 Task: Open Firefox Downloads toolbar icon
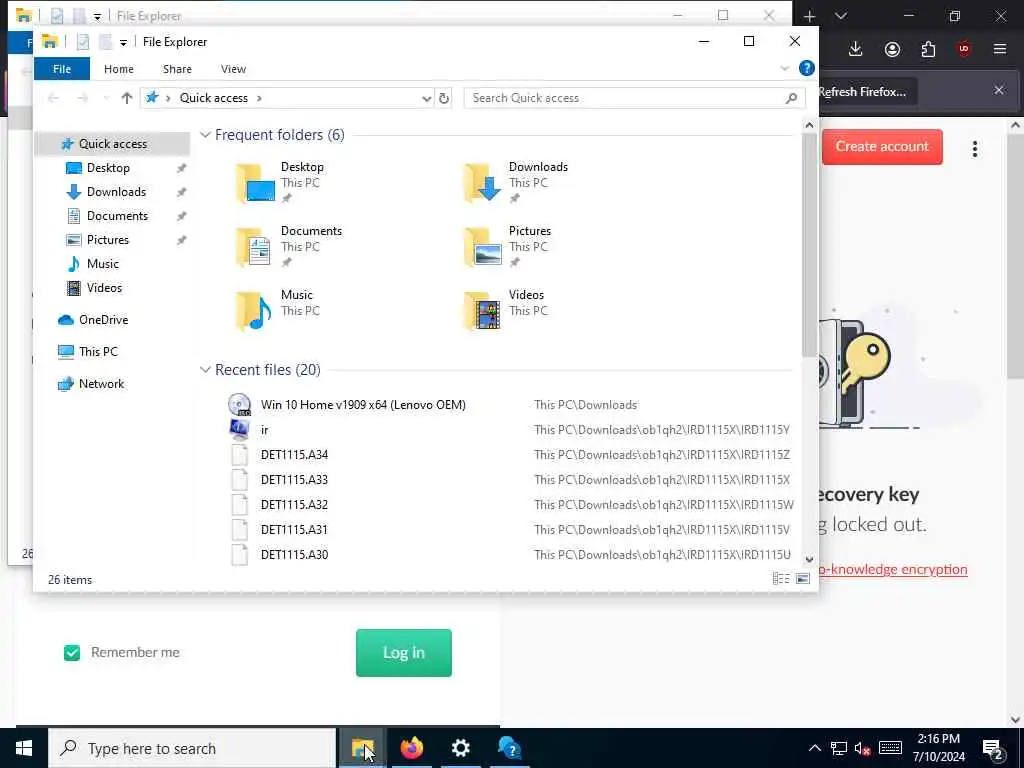[x=856, y=50]
